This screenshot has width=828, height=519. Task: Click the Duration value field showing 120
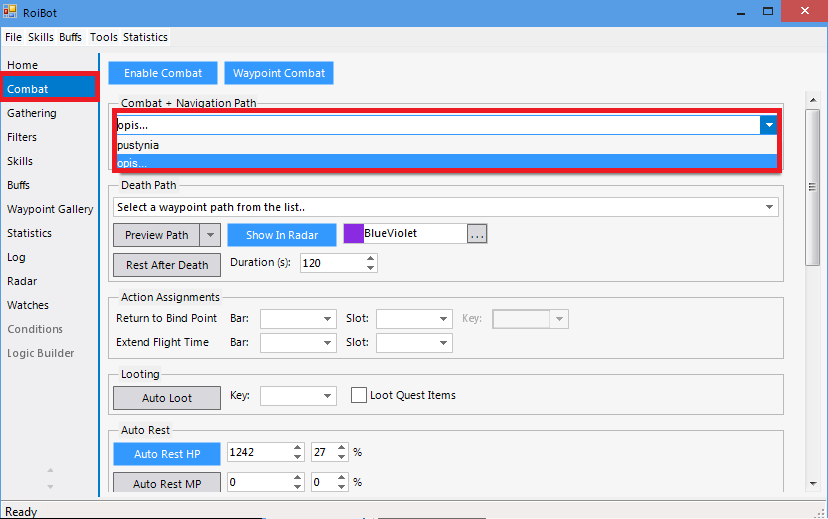332,263
